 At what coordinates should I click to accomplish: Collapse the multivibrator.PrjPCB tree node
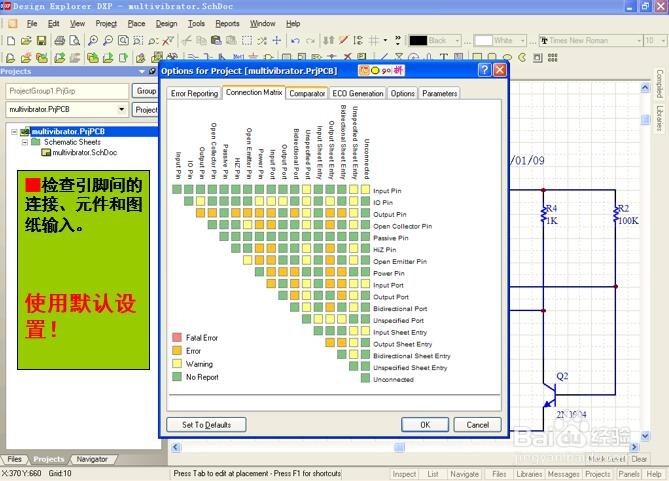tap(14, 131)
